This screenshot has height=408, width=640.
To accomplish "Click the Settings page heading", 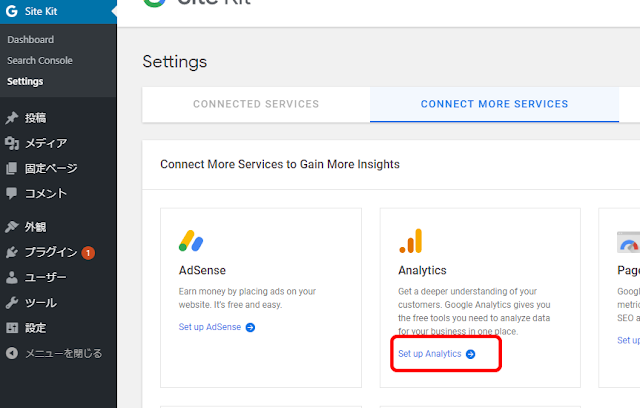I will [175, 62].
